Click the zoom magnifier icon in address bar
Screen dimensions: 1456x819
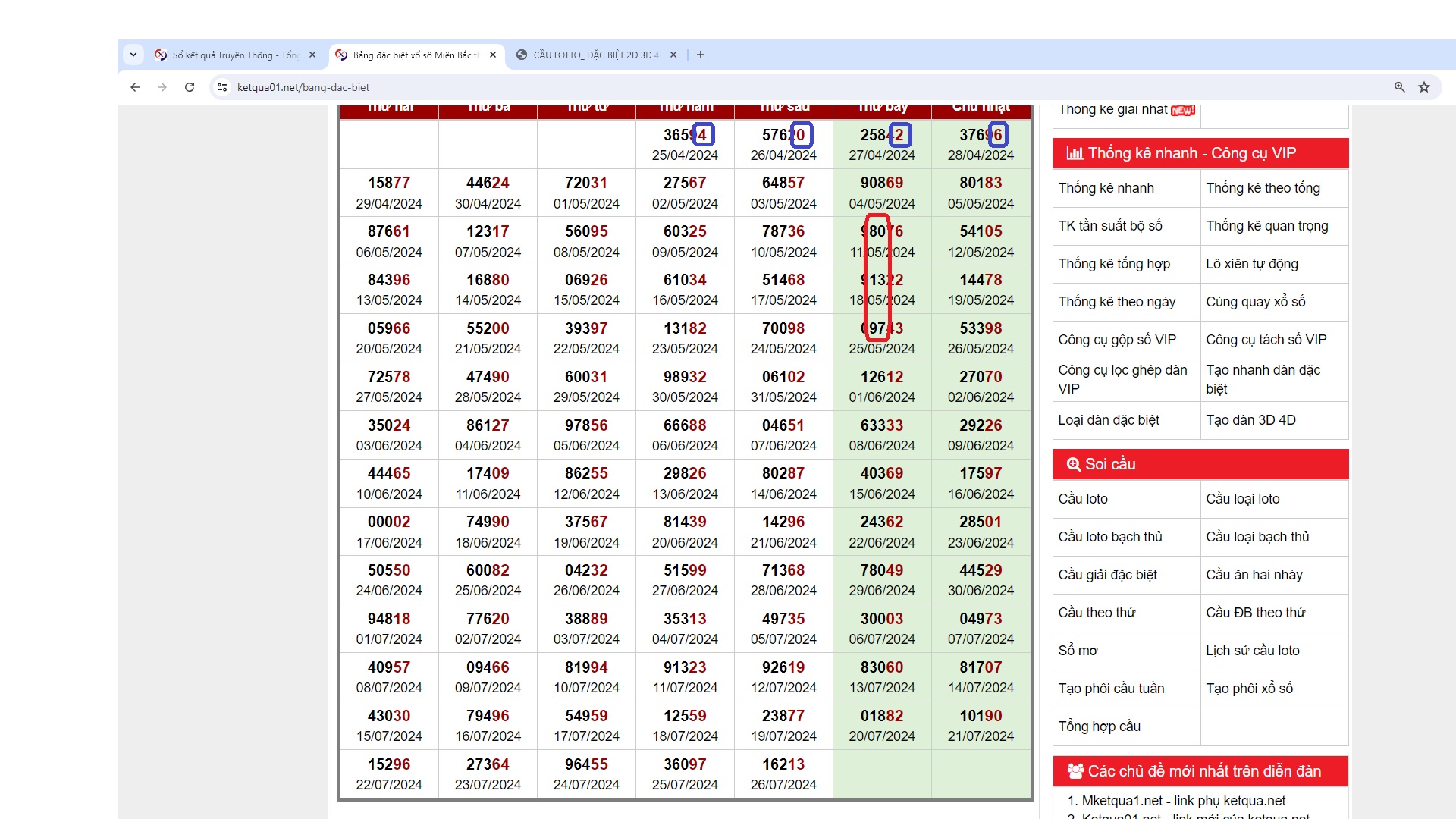point(1399,87)
